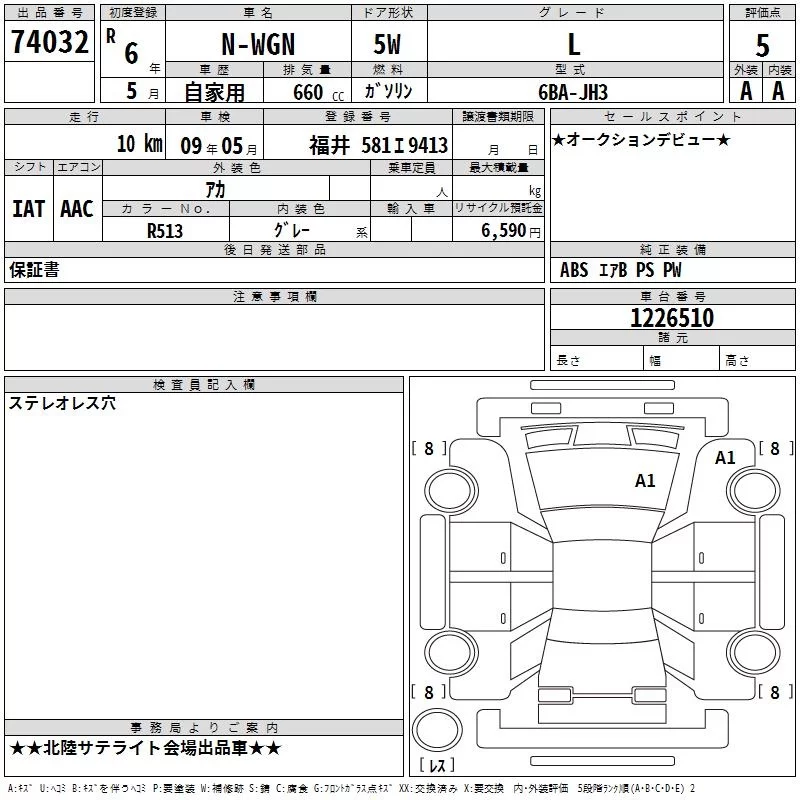Select the 後日発送部品 header
The width and height of the screenshot is (800, 800).
[x=274, y=249]
